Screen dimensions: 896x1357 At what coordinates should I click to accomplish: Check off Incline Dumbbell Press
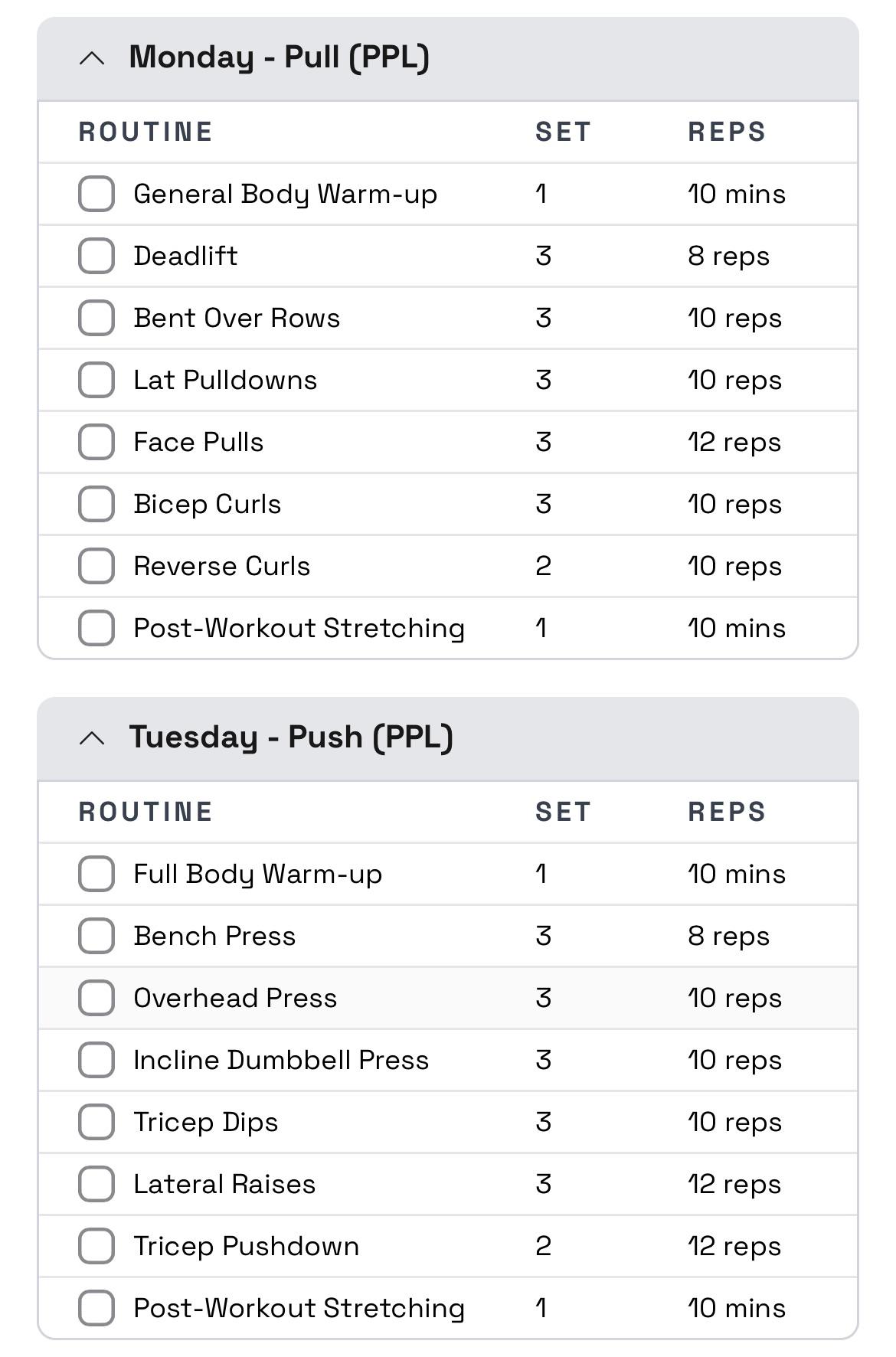(x=96, y=1060)
